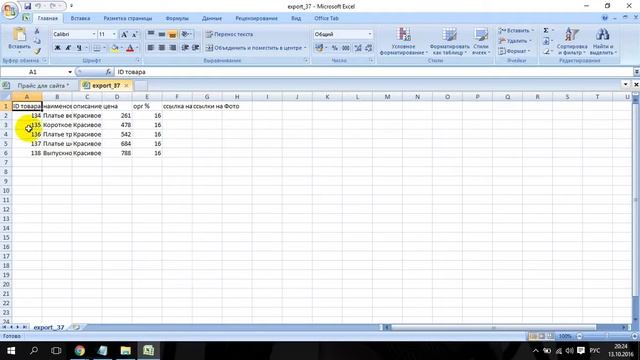Select column D header
The height and width of the screenshot is (360, 640).
tap(117, 97)
